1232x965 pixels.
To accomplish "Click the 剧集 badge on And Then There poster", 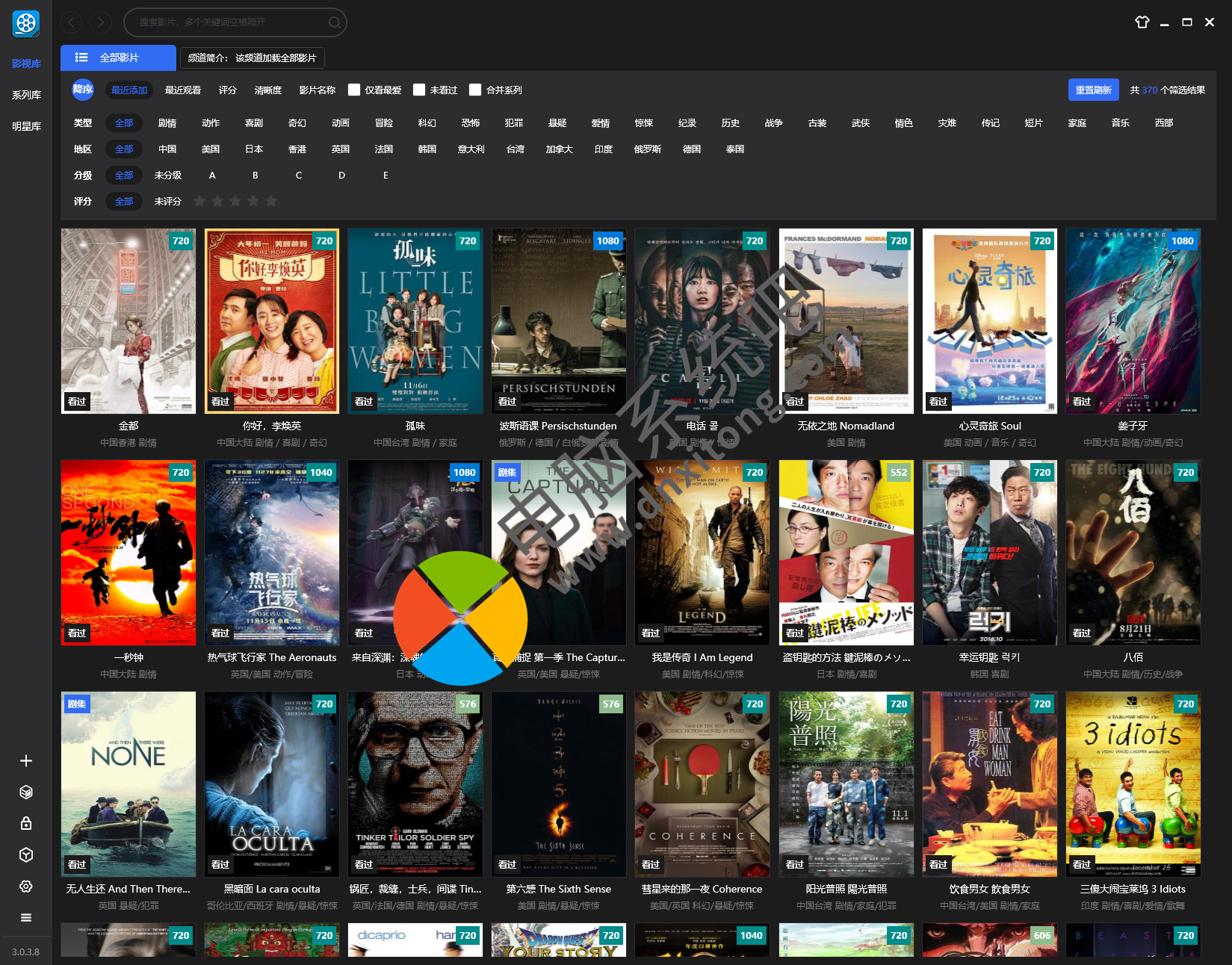I will 77,704.
